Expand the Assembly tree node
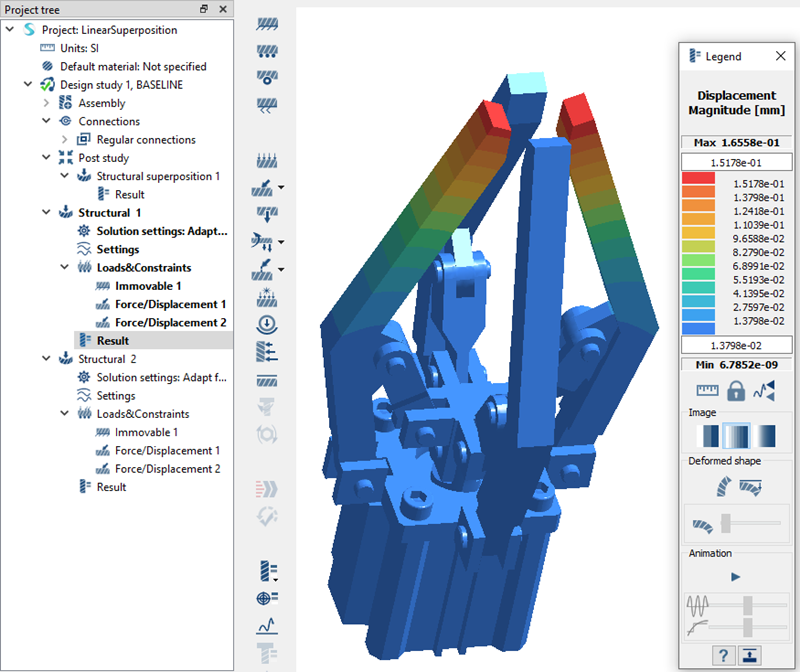 pyautogui.click(x=47, y=103)
